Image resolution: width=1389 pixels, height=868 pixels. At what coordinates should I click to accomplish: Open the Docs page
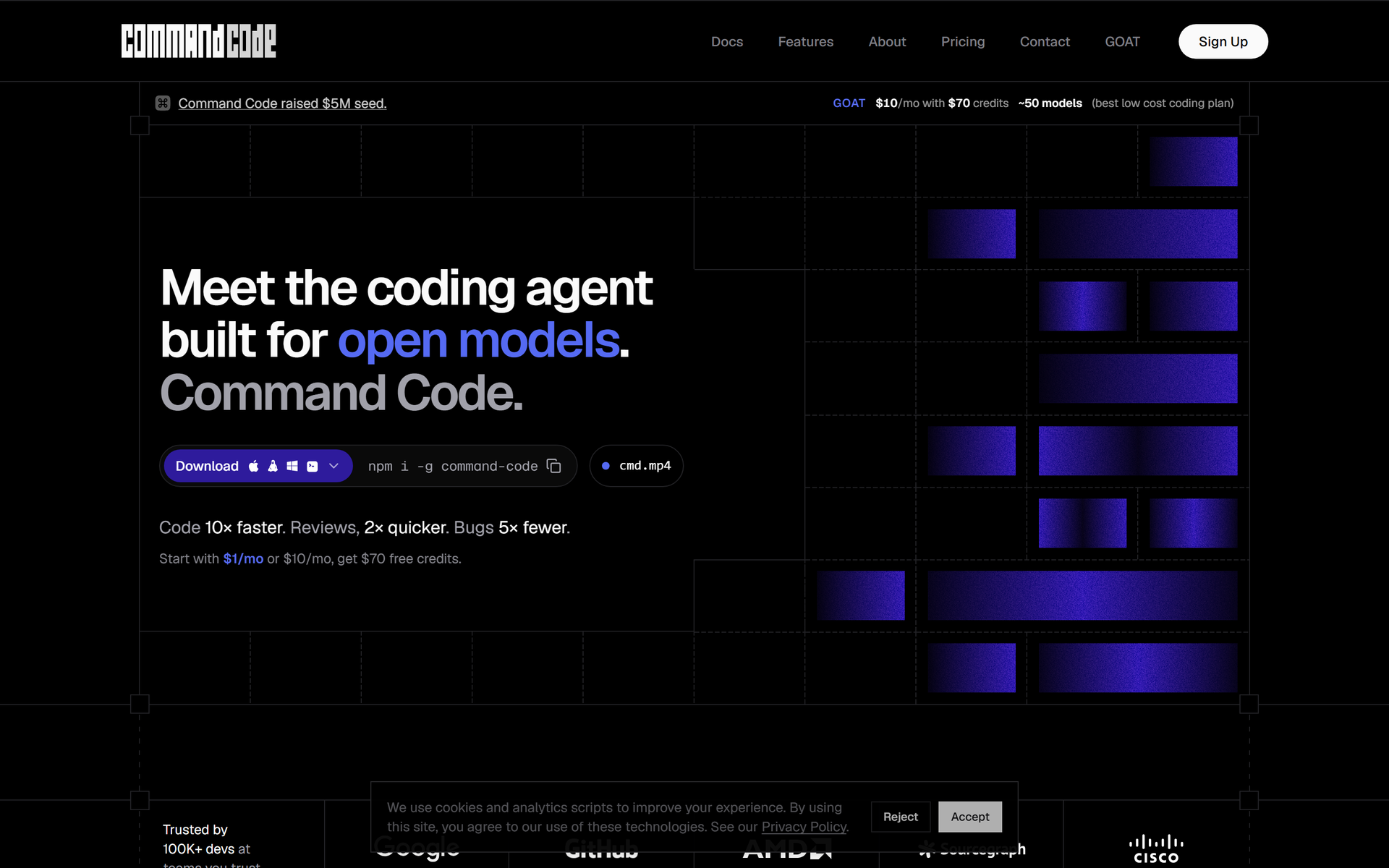(727, 41)
